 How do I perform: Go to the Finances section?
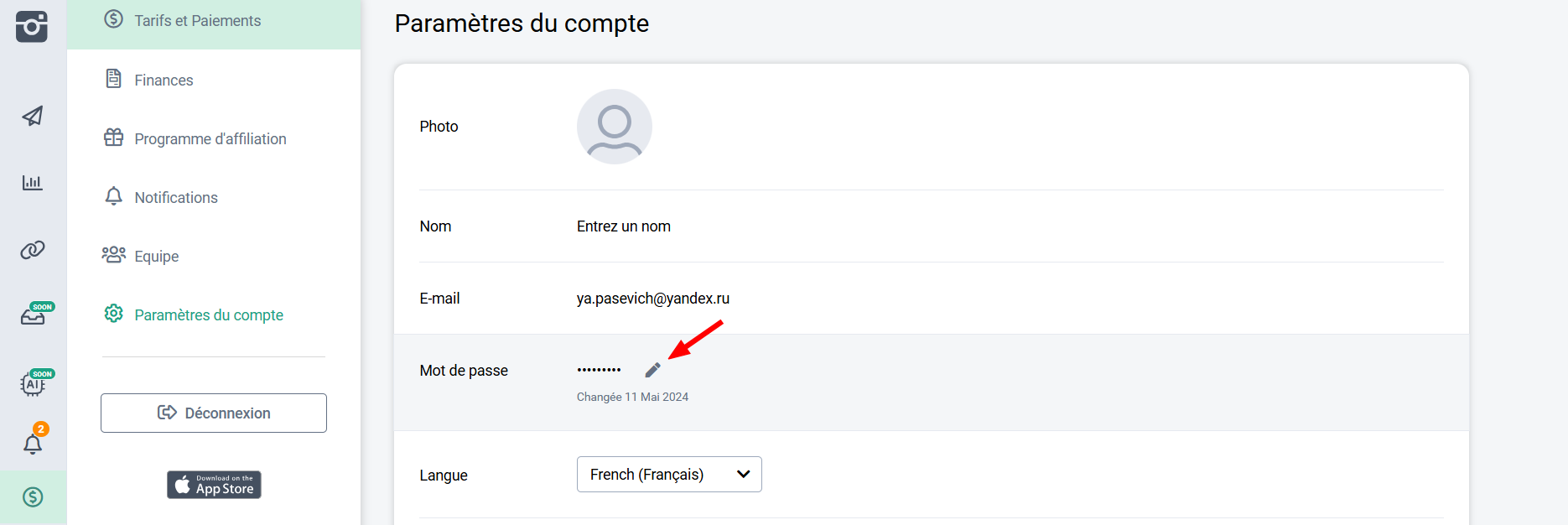click(164, 81)
